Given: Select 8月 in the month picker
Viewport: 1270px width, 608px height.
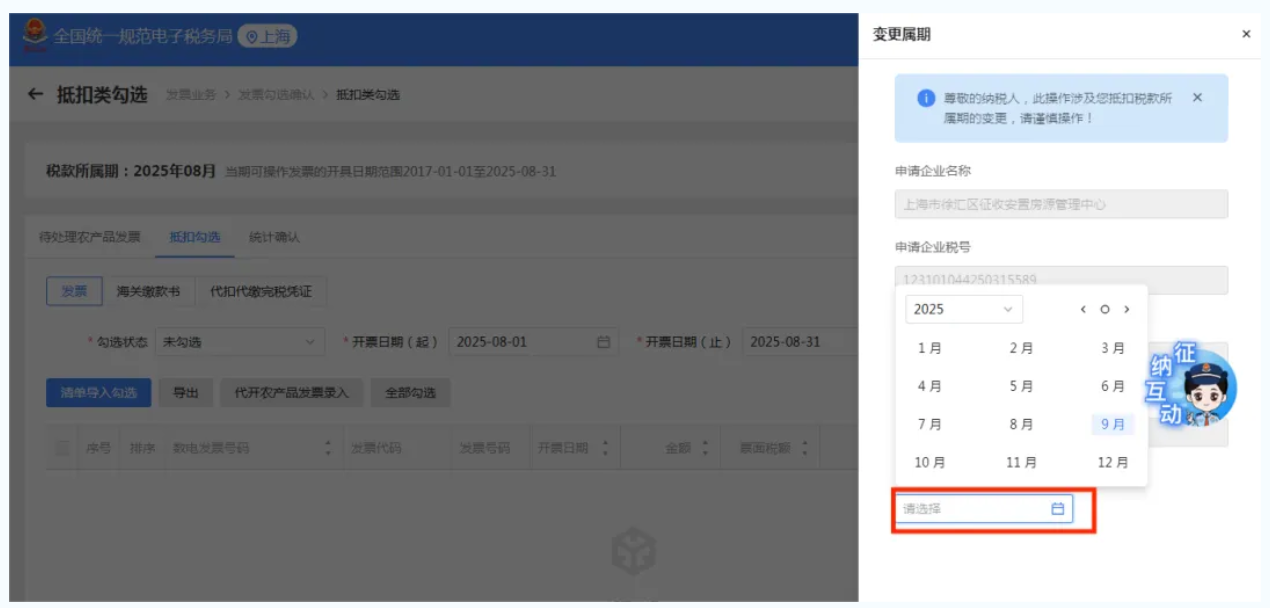Looking at the screenshot, I should coord(1021,424).
